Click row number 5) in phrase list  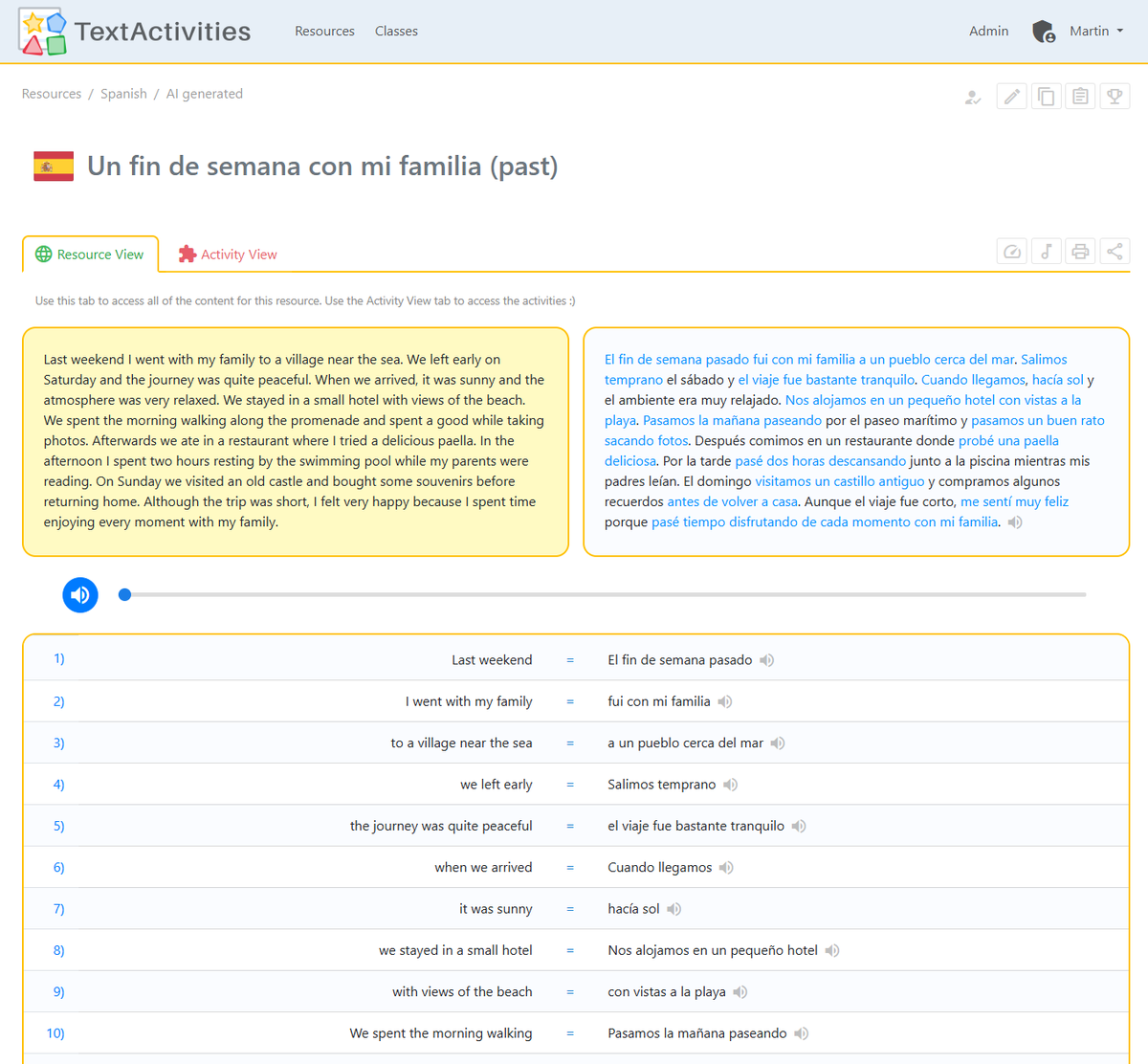pos(59,826)
